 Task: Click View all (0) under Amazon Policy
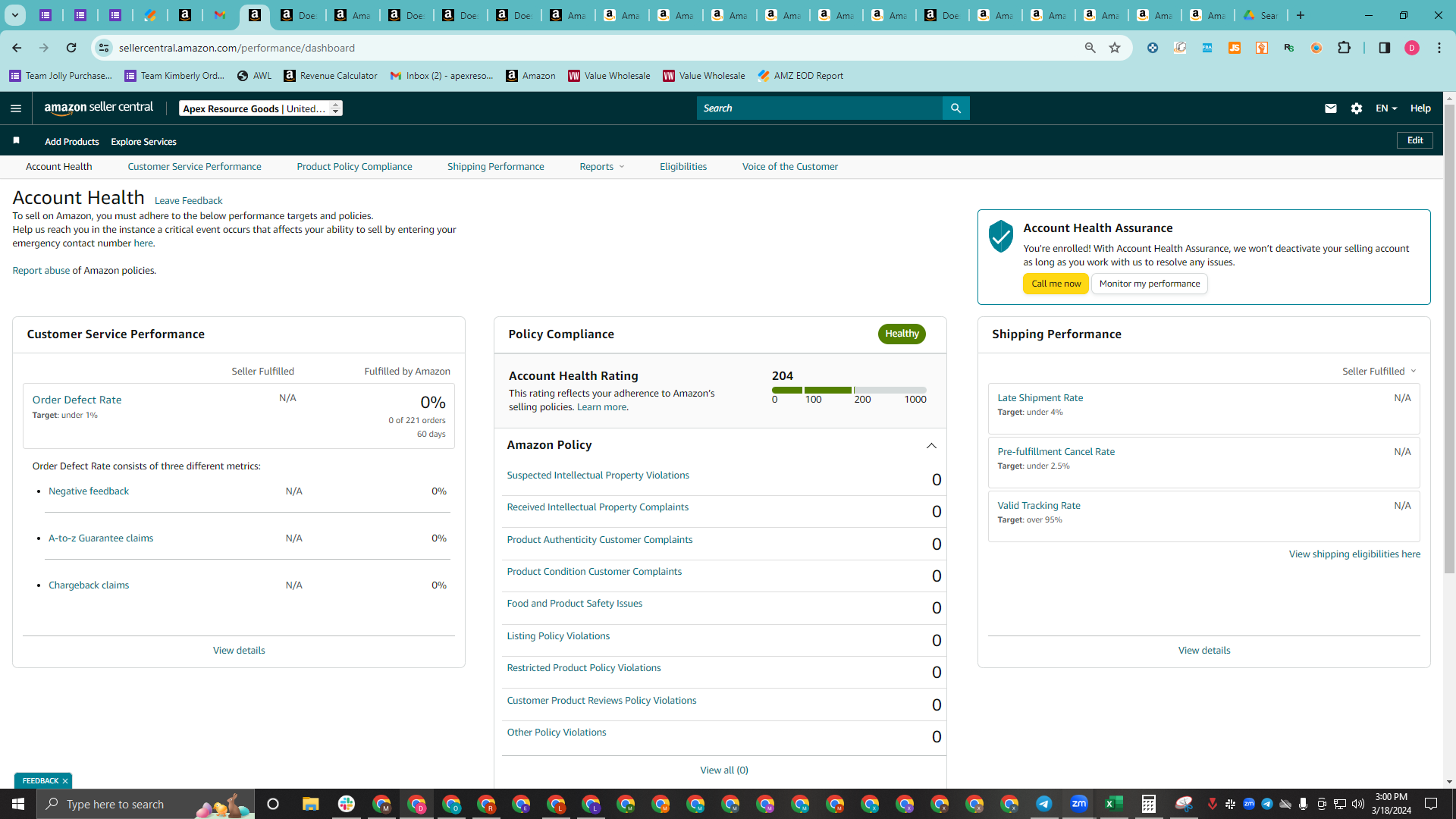[x=724, y=770]
